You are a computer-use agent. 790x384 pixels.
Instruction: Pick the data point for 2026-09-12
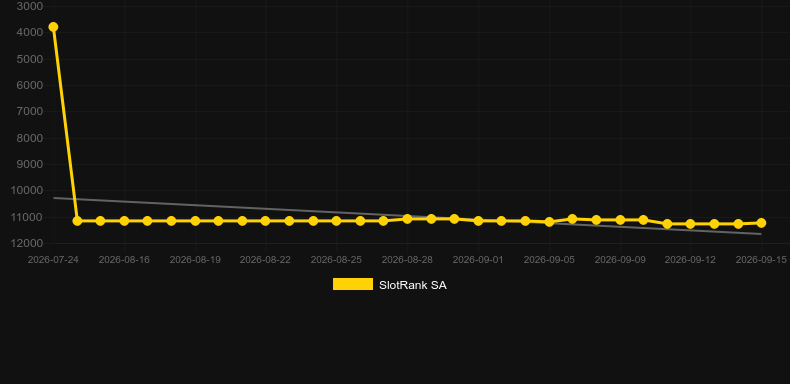[690, 224]
